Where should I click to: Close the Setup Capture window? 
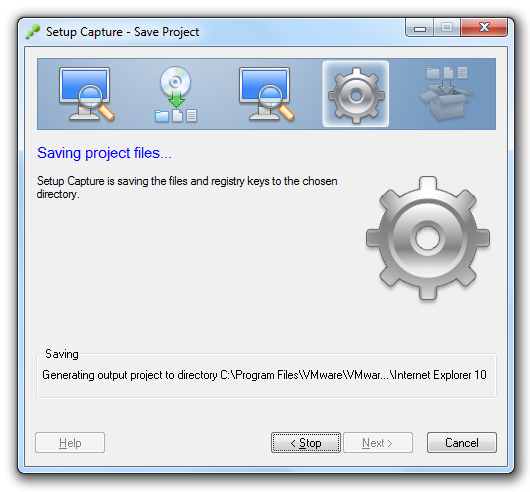pyautogui.click(x=484, y=27)
